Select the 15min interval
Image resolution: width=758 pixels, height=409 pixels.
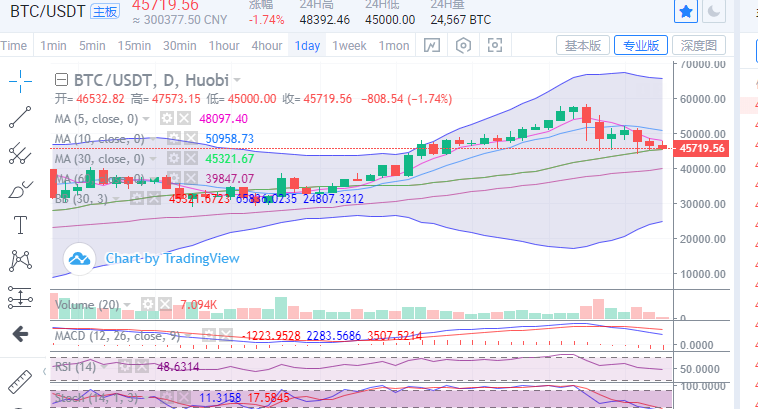(134, 45)
